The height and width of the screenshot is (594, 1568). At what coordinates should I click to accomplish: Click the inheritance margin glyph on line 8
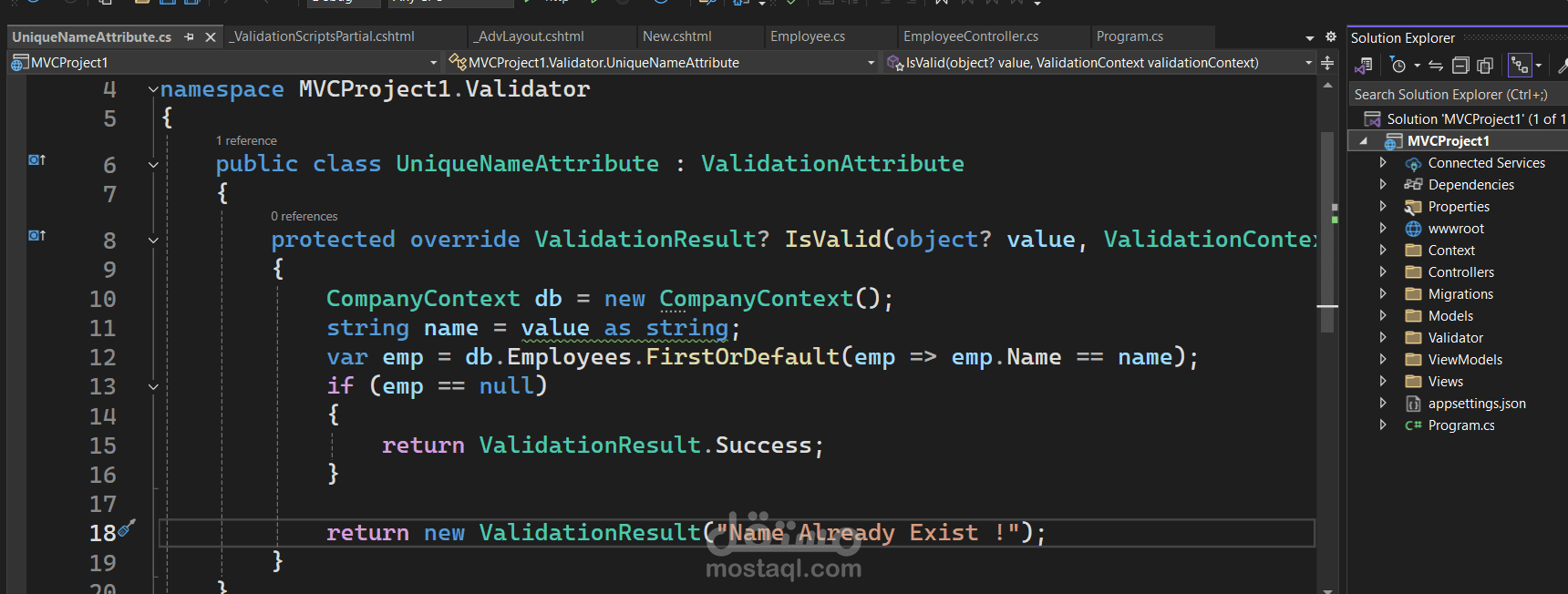pos(36,236)
